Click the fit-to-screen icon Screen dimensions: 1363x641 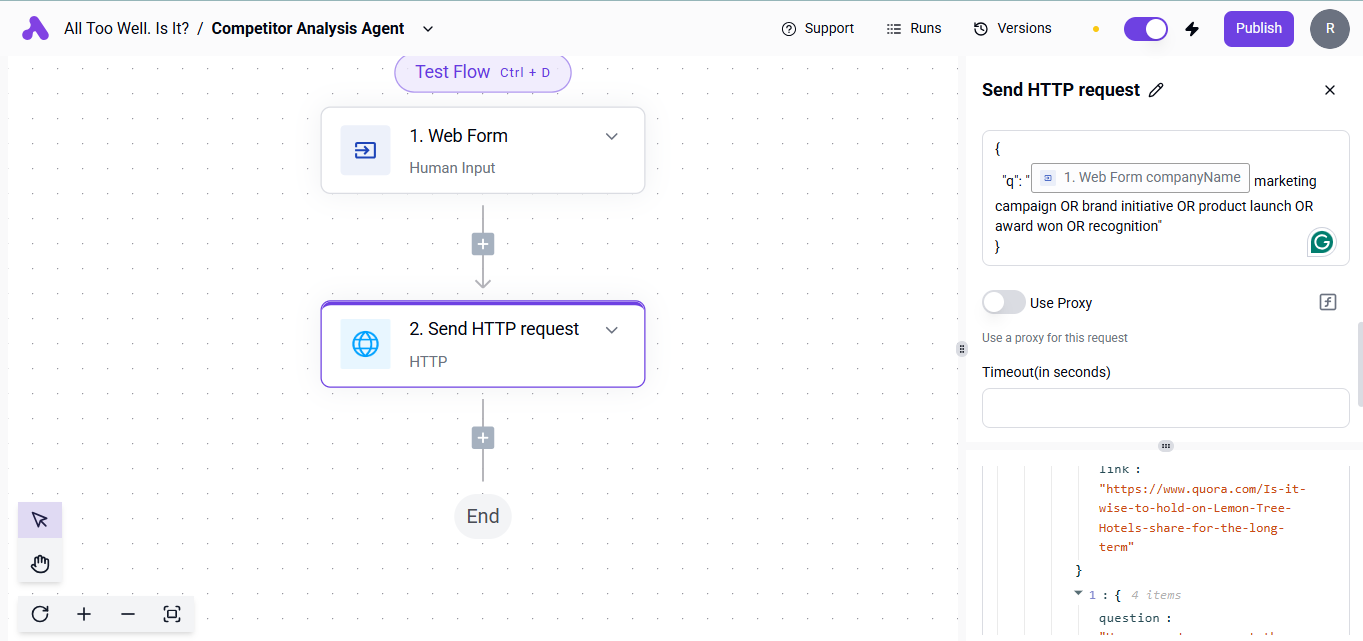point(172,614)
